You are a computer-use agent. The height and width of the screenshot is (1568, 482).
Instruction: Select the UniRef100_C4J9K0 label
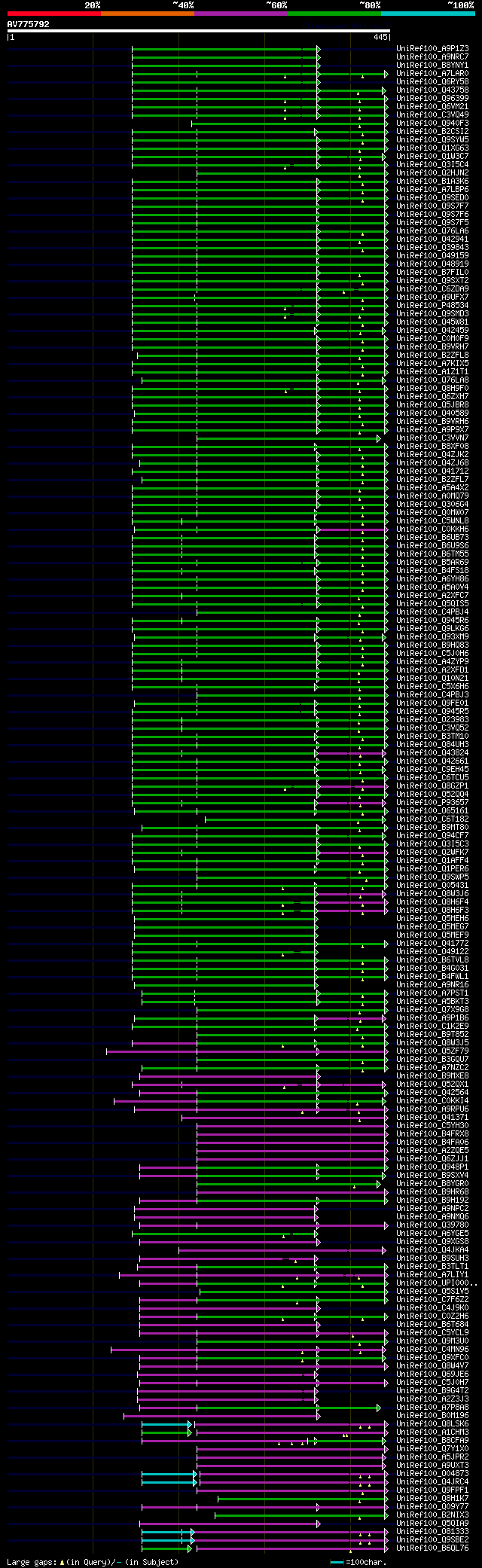click(x=432, y=1307)
